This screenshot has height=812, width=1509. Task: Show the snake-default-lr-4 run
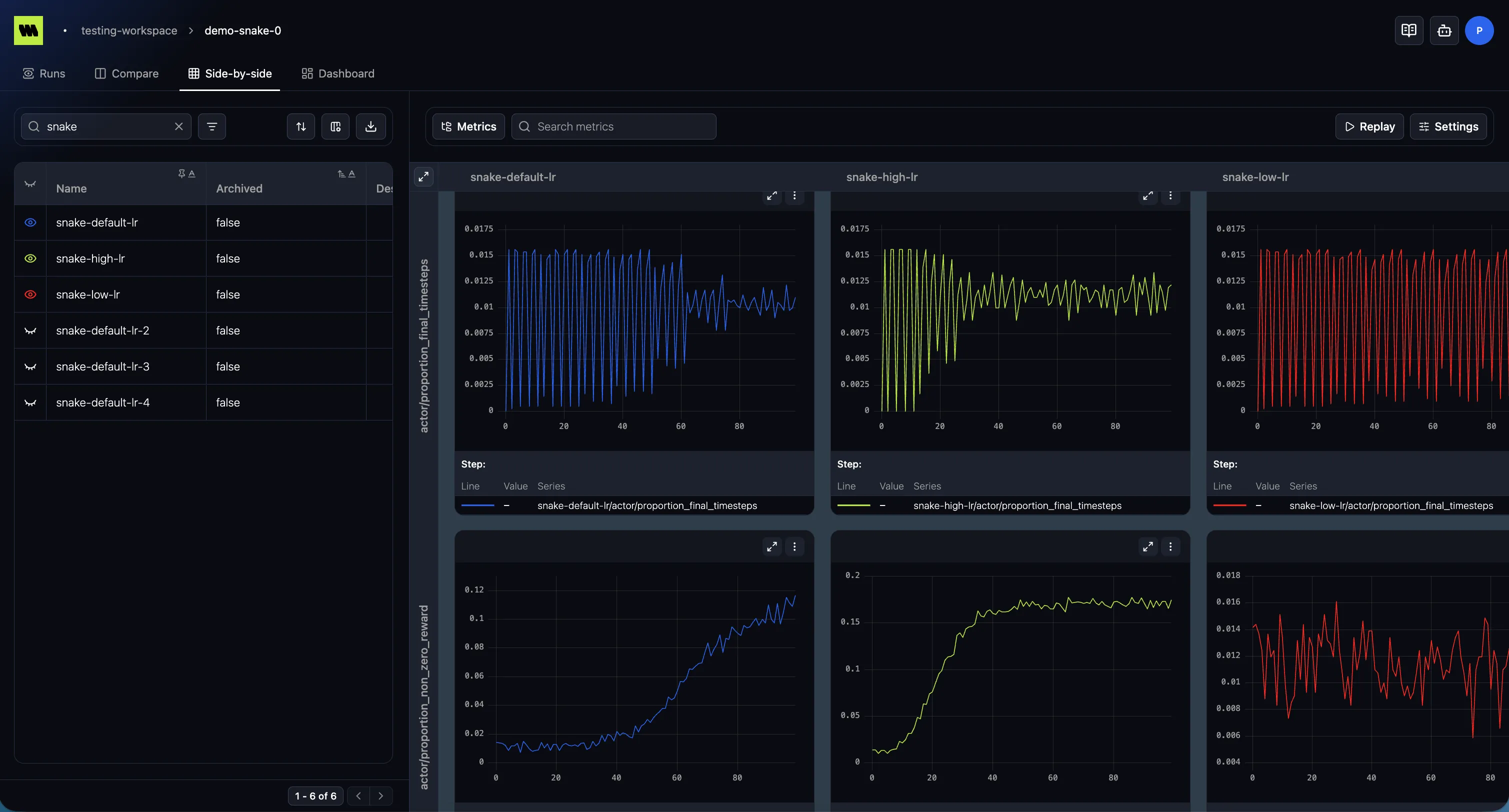tap(30, 402)
